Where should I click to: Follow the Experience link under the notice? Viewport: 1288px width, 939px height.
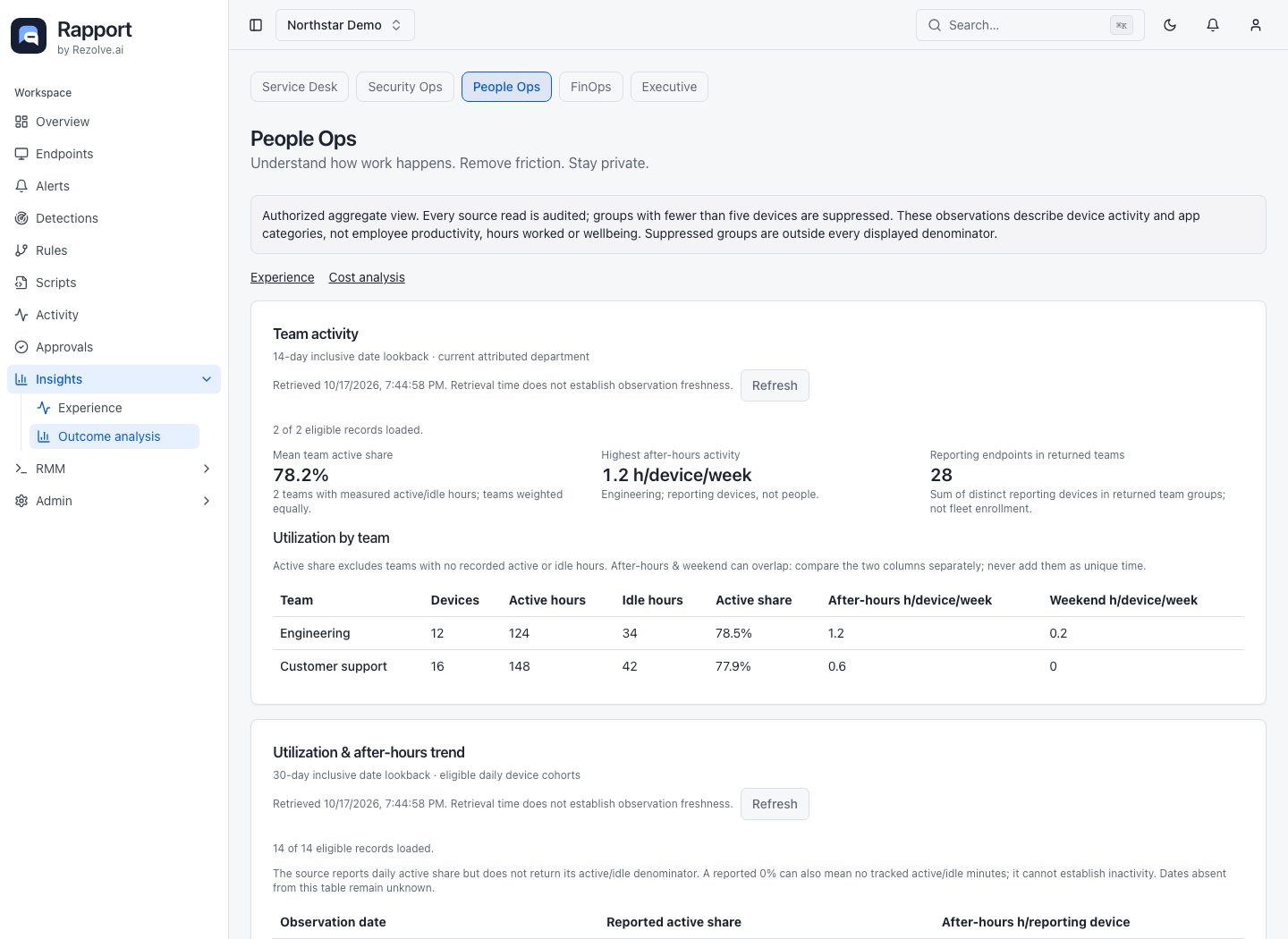pyautogui.click(x=283, y=277)
